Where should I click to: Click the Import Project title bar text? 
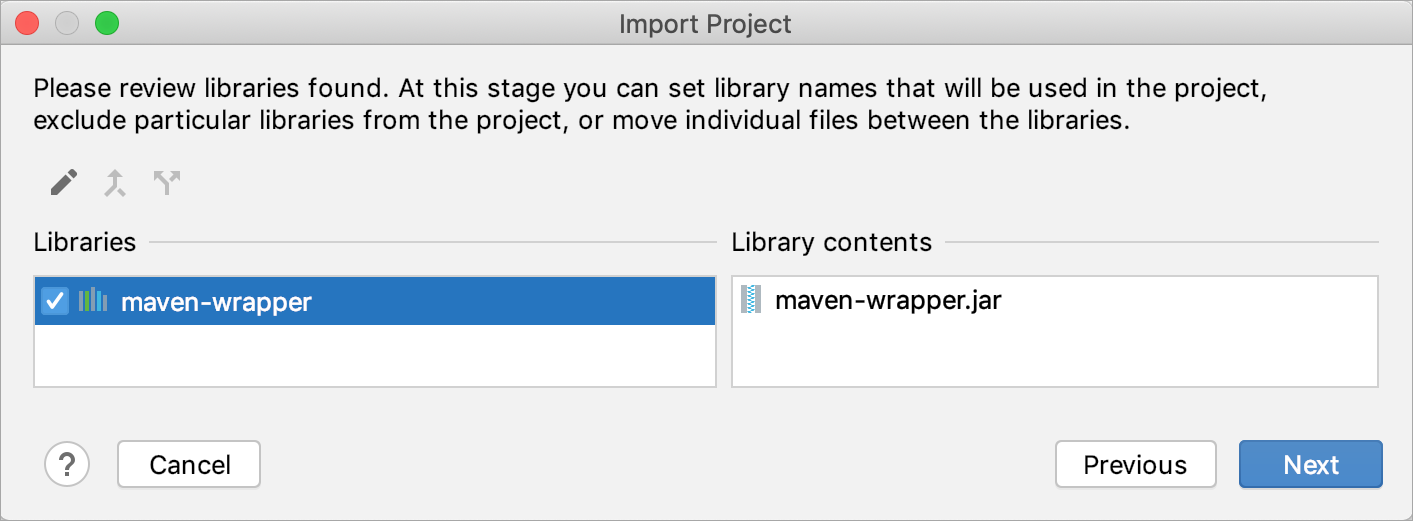[x=705, y=23]
